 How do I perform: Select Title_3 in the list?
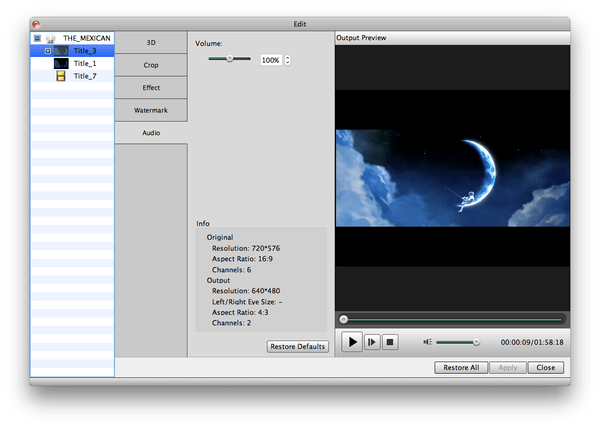point(72,50)
